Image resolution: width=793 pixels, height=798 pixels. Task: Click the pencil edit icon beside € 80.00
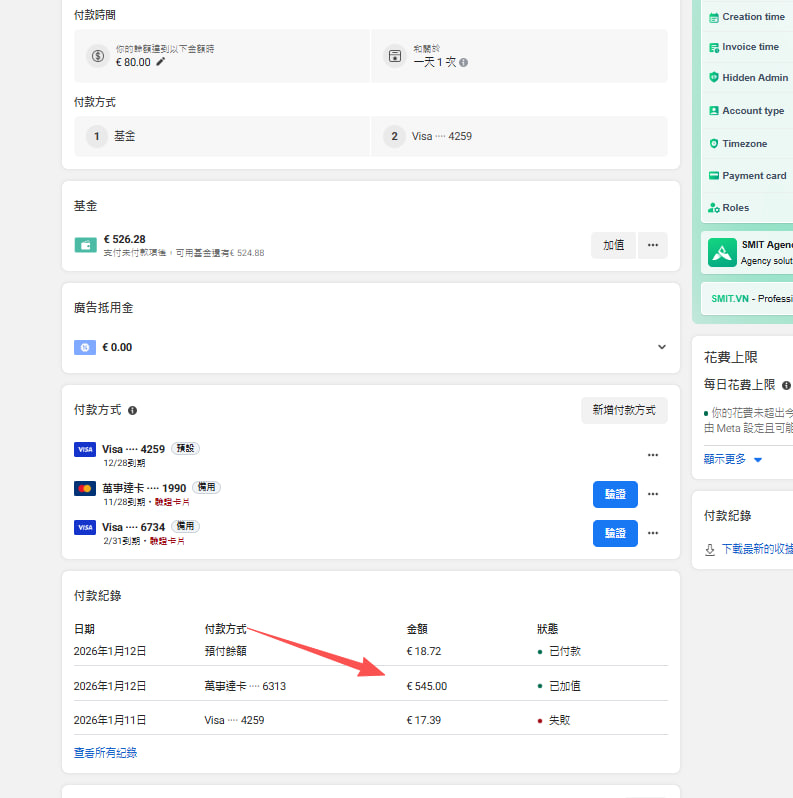point(161,62)
